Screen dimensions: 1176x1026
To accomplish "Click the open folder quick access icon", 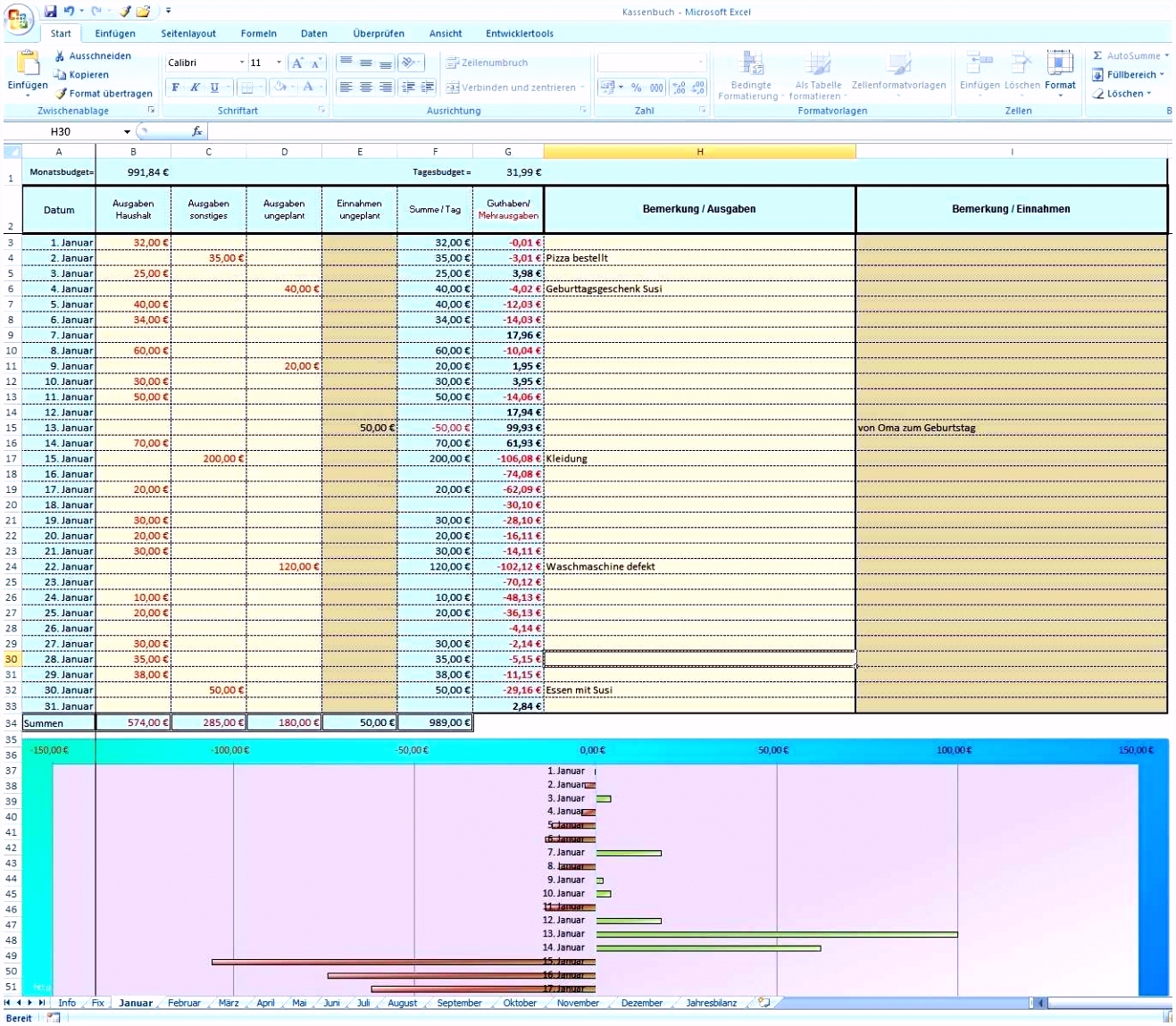I will point(142,12).
